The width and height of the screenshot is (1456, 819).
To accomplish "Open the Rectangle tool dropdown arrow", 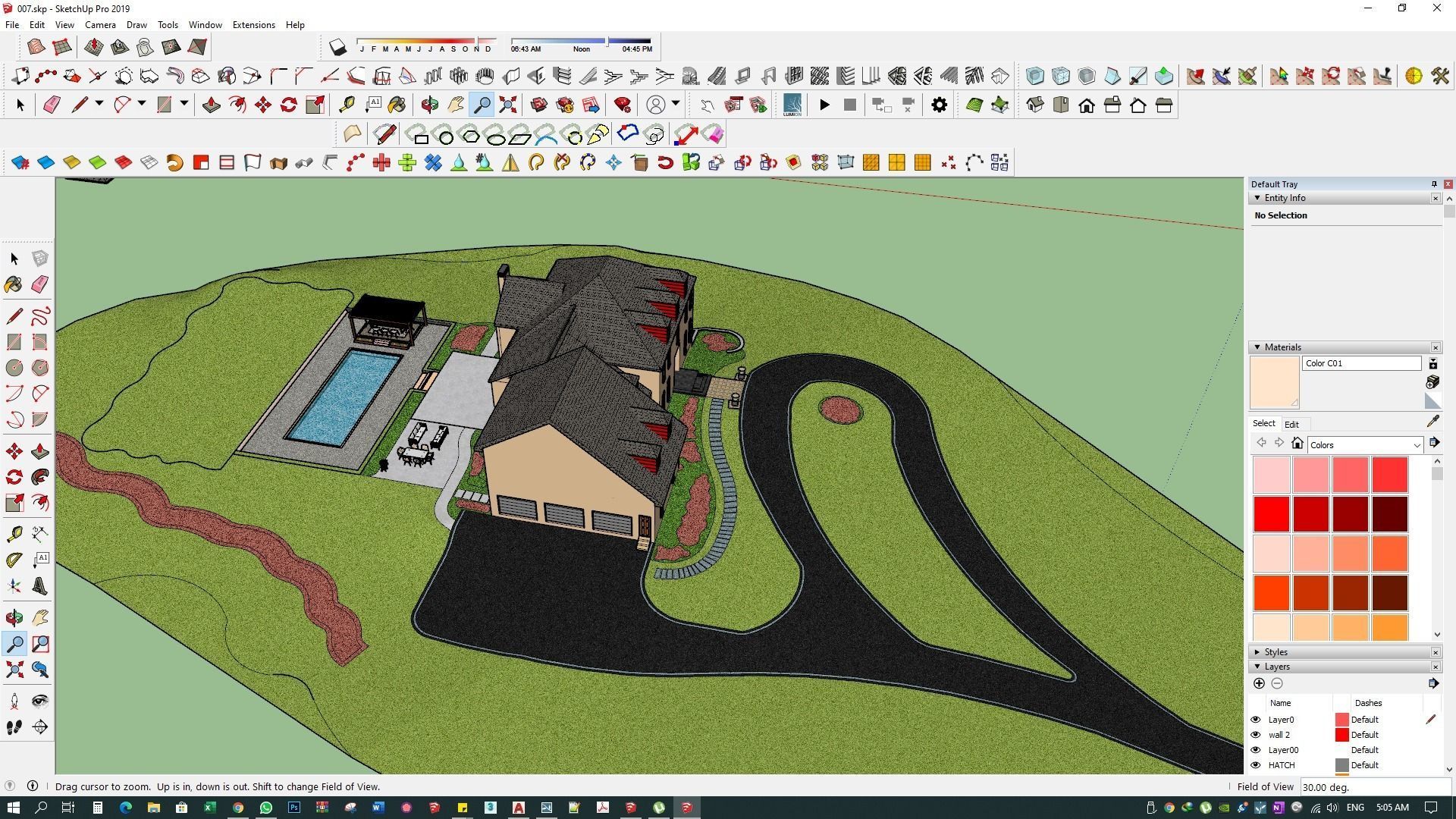I will pyautogui.click(x=184, y=104).
